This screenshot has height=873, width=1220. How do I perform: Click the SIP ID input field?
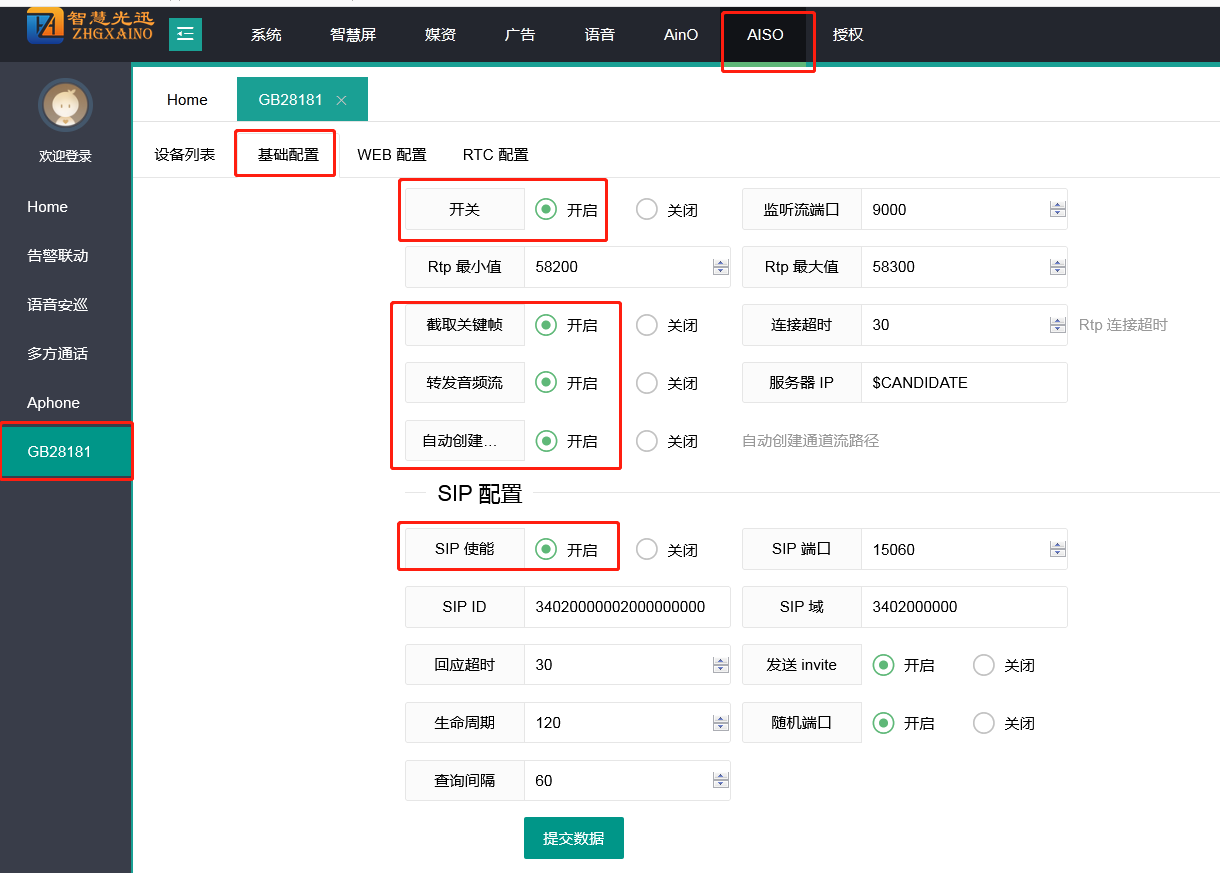[626, 607]
